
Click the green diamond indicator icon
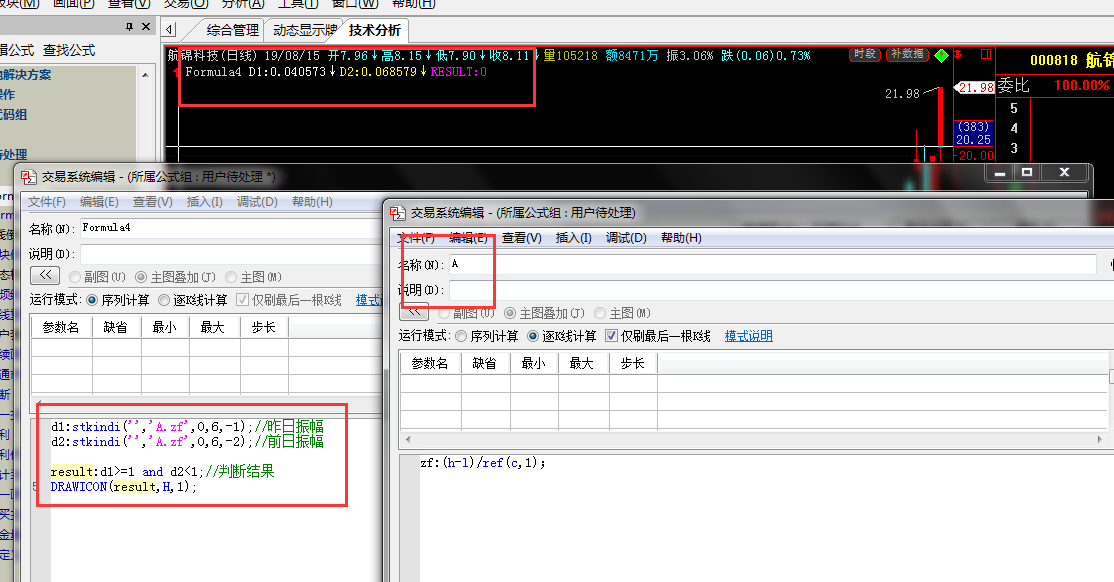pyautogui.click(x=941, y=55)
